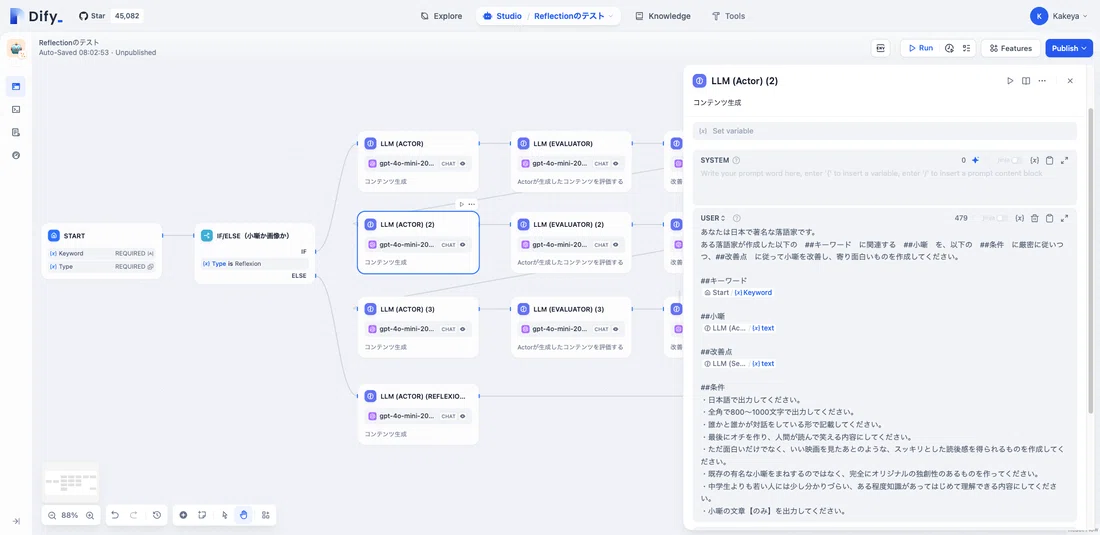Screen dimensions: 1100x535
Task: Copy the SYSTEM prompt content
Action: click(1049, 161)
